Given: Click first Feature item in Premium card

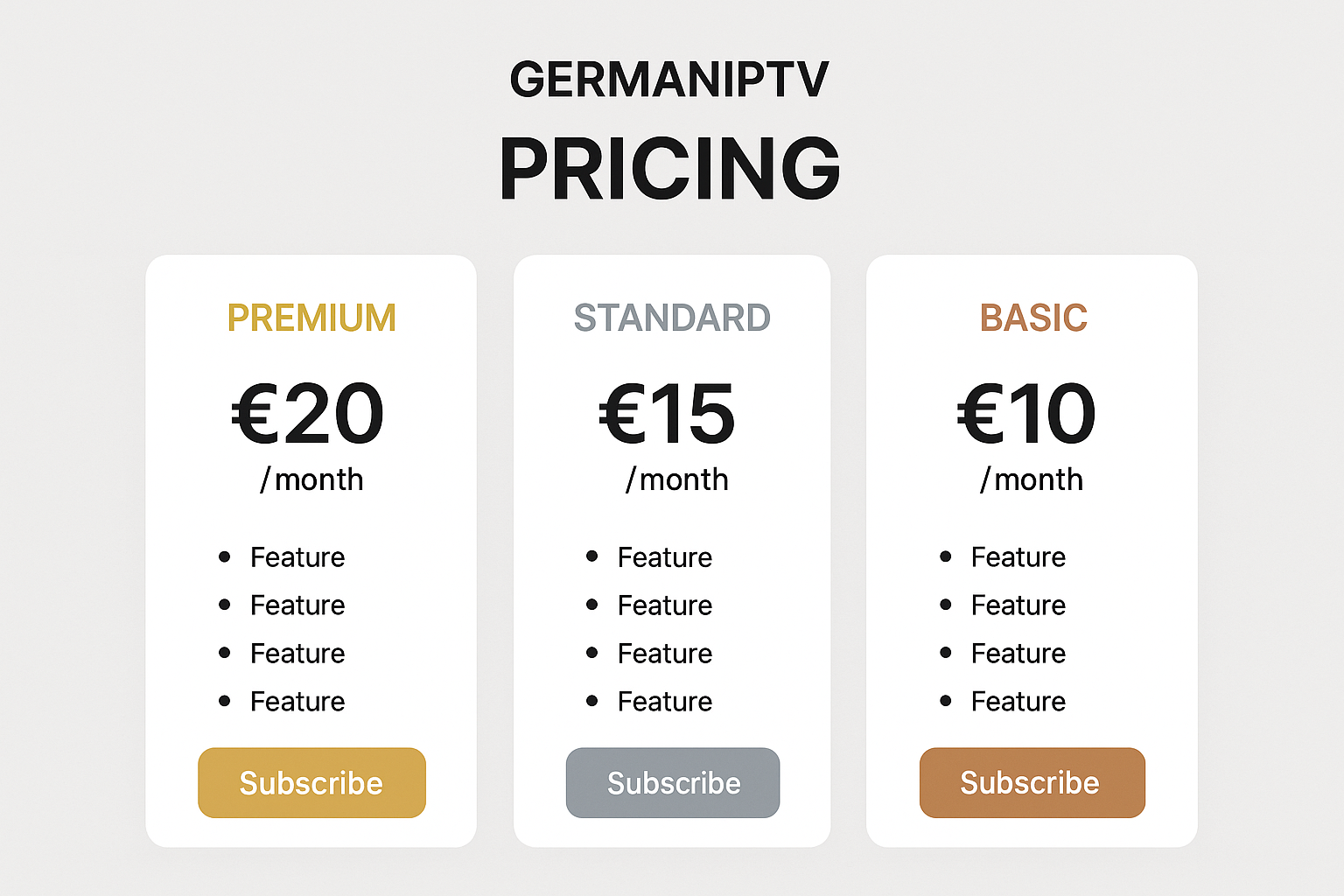Looking at the screenshot, I should (297, 556).
